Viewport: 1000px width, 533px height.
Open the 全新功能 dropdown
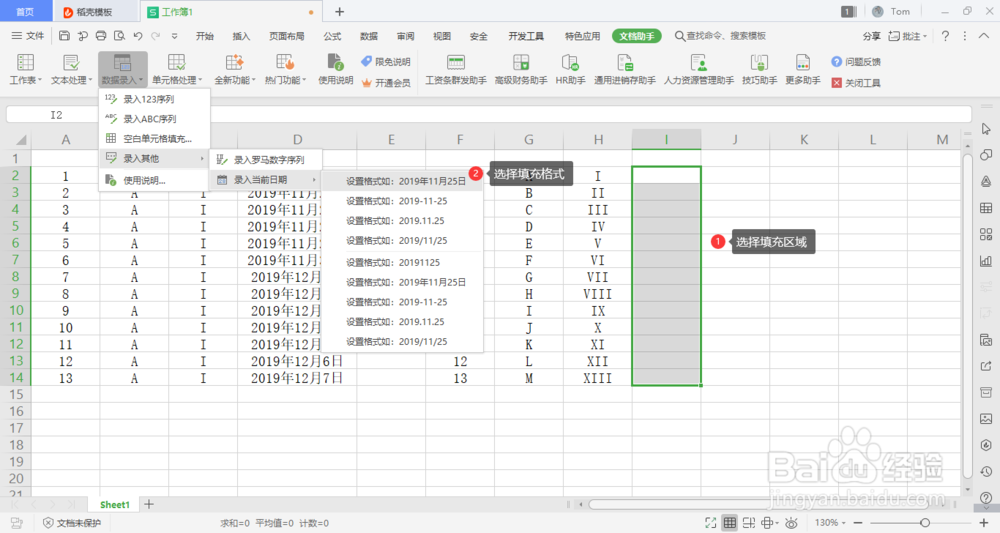pyautogui.click(x=235, y=69)
